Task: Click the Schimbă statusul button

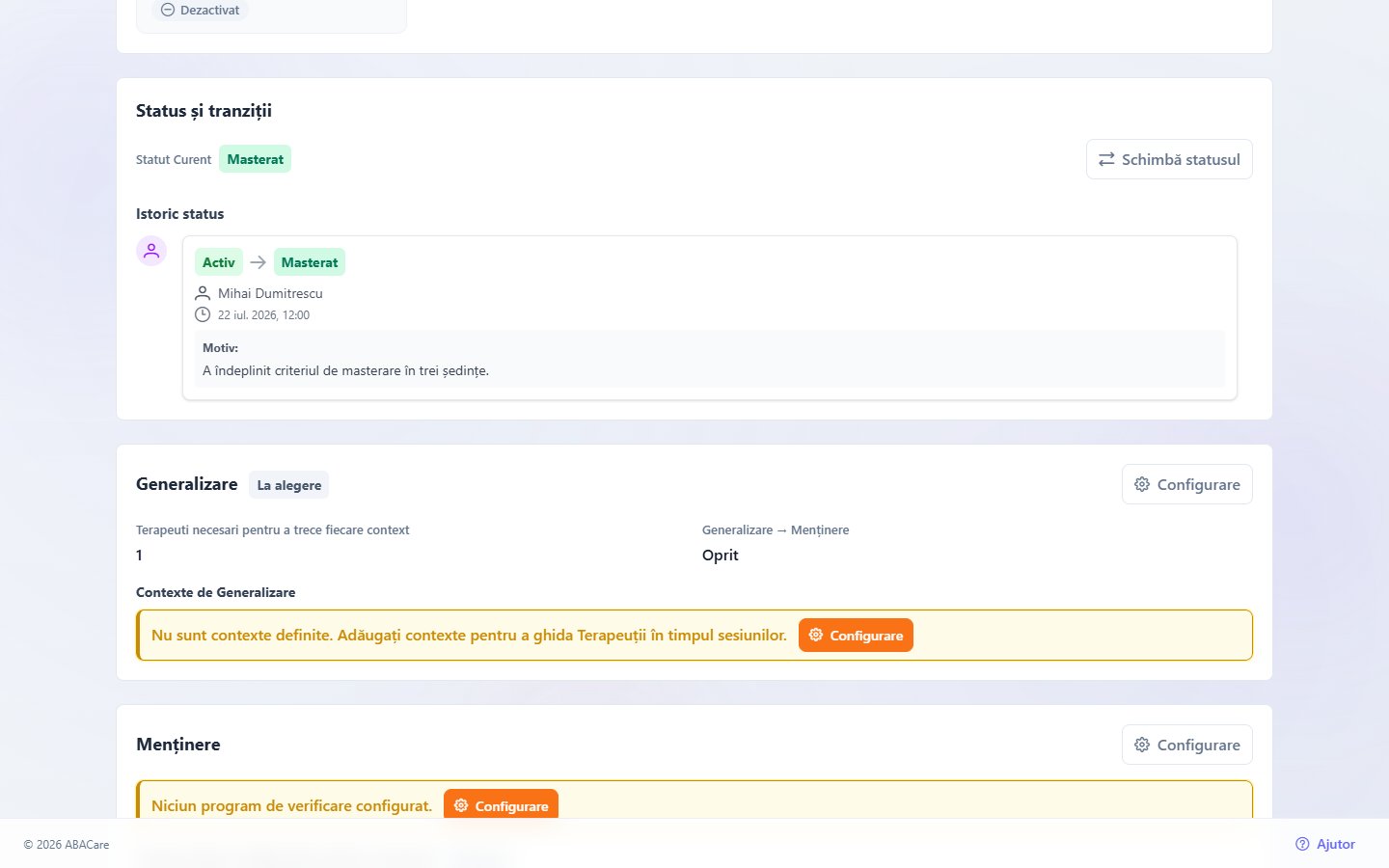Action: tap(1169, 159)
